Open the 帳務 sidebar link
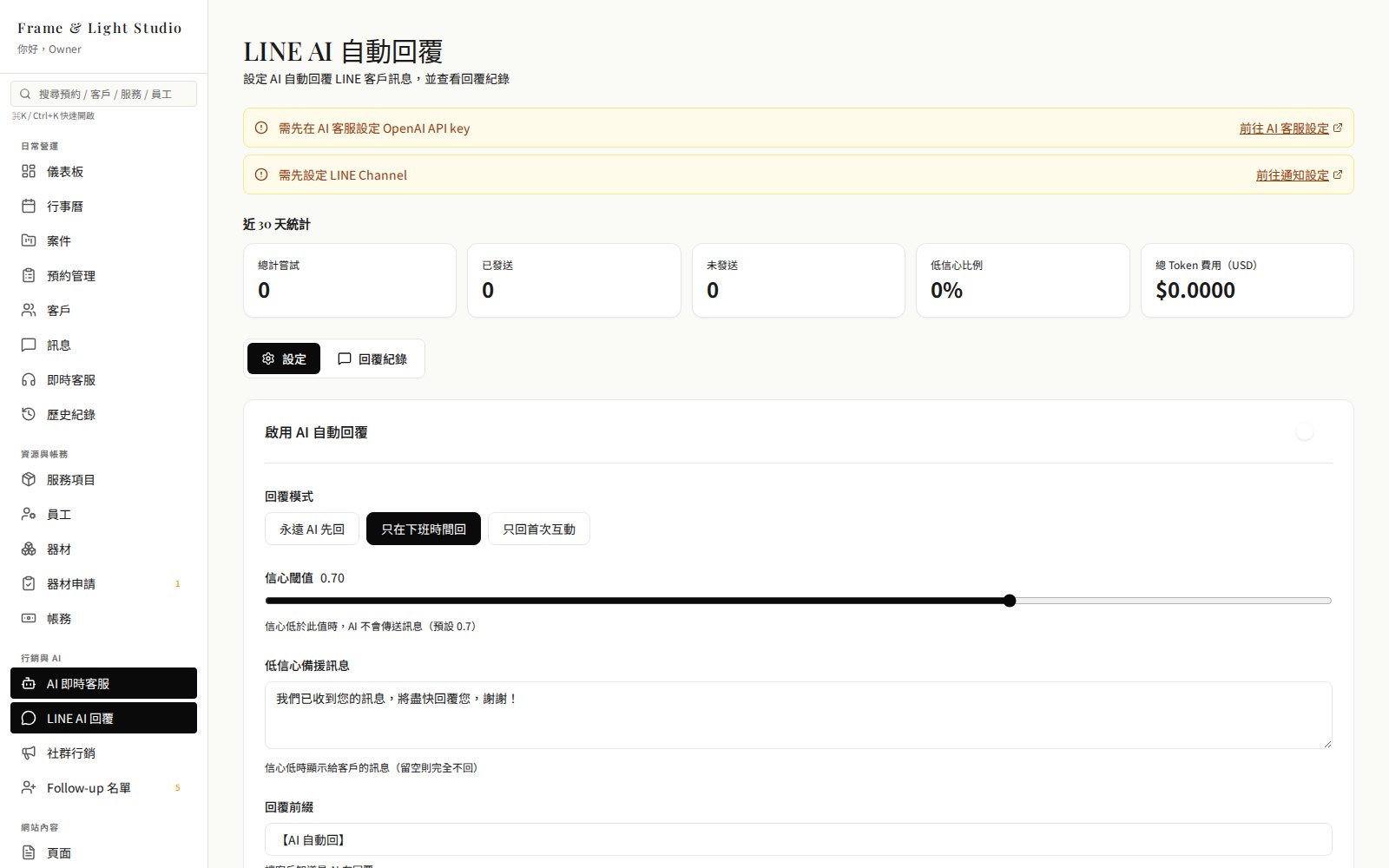Viewport: 1389px width, 868px height. 103,618
